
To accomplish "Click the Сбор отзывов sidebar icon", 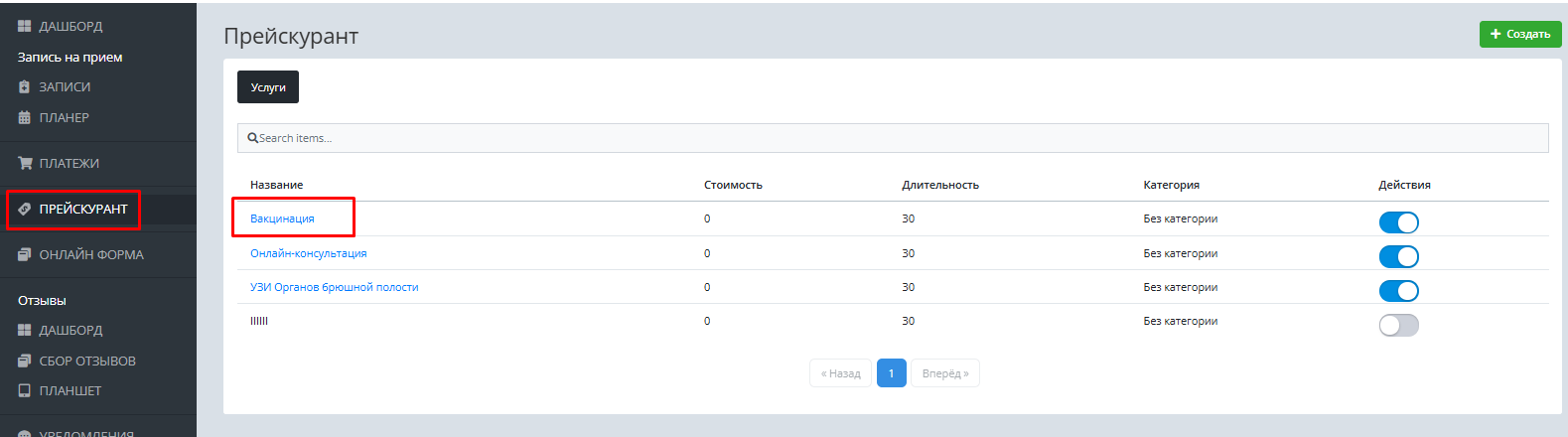I will tap(25, 362).
